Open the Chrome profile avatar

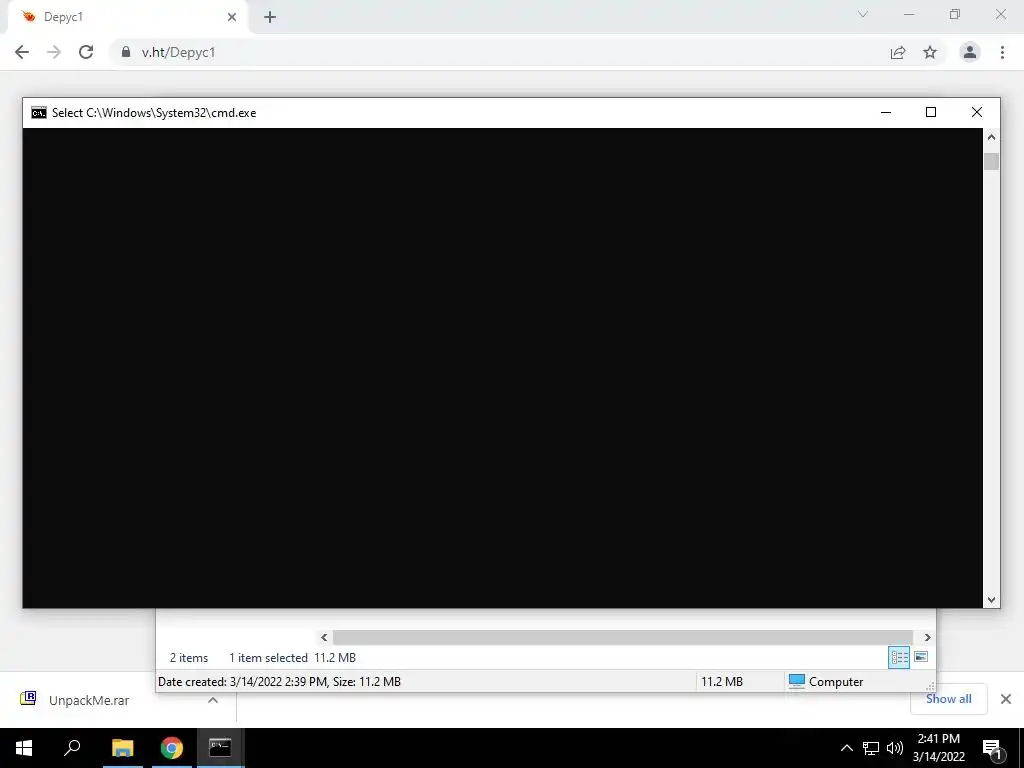pos(970,52)
